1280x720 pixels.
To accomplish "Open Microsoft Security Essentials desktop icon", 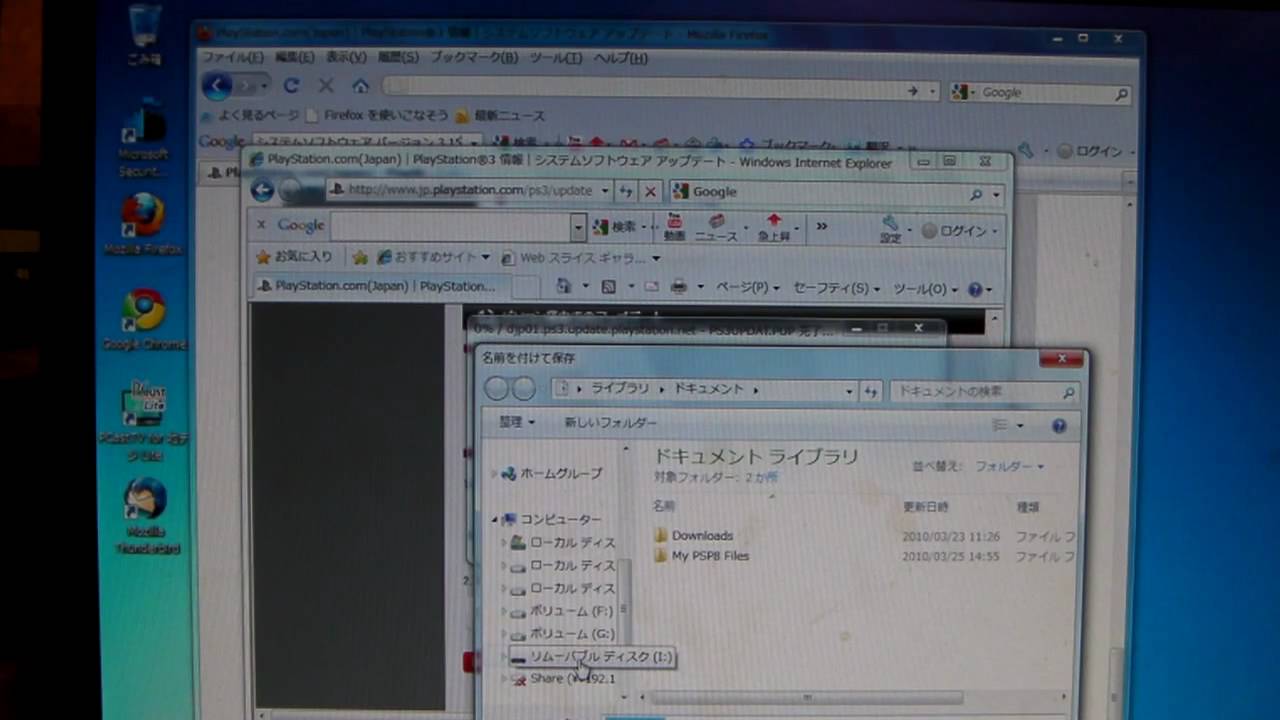I will 143,138.
